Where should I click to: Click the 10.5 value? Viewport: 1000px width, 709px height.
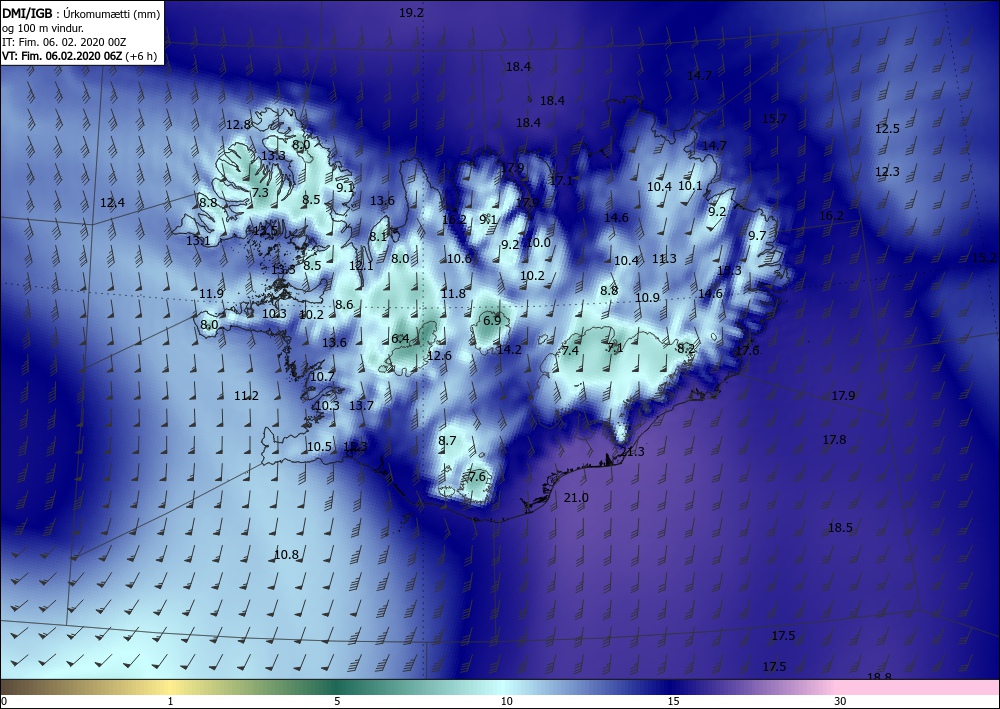tap(320, 447)
